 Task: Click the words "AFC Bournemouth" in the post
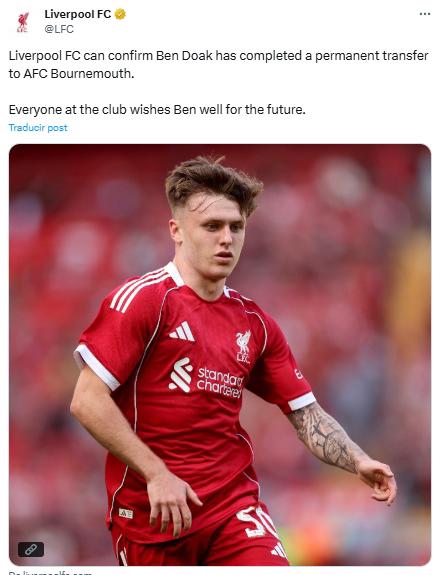(77, 74)
